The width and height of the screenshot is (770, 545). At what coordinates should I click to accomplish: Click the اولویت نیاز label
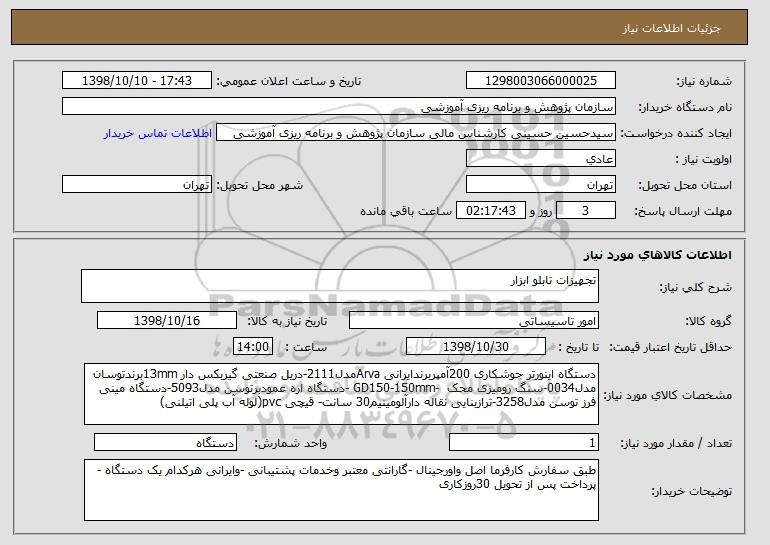(703, 160)
